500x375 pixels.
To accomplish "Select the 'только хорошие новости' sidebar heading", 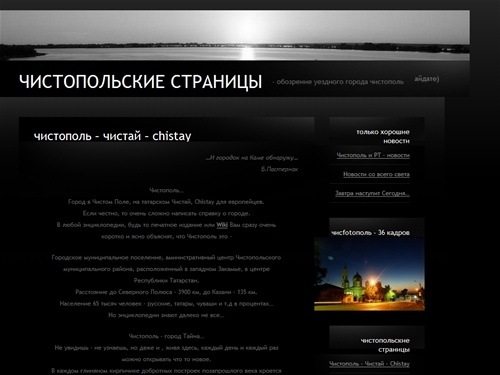I will coord(383,136).
